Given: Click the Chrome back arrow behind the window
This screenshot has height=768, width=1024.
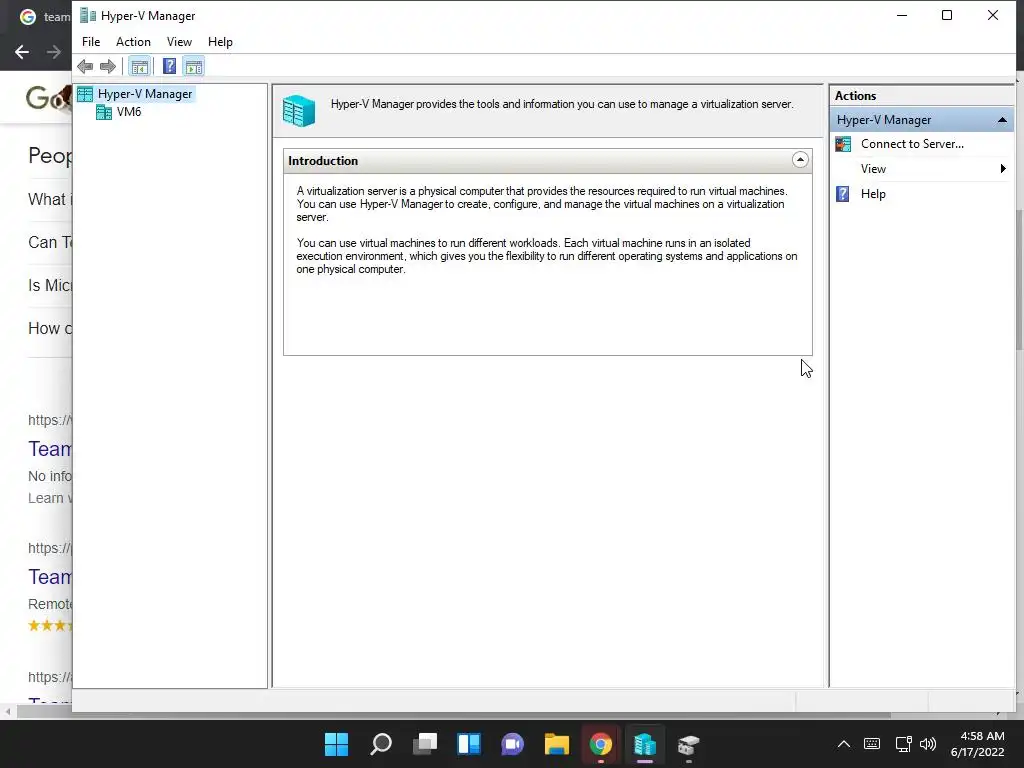Looking at the screenshot, I should click(22, 52).
